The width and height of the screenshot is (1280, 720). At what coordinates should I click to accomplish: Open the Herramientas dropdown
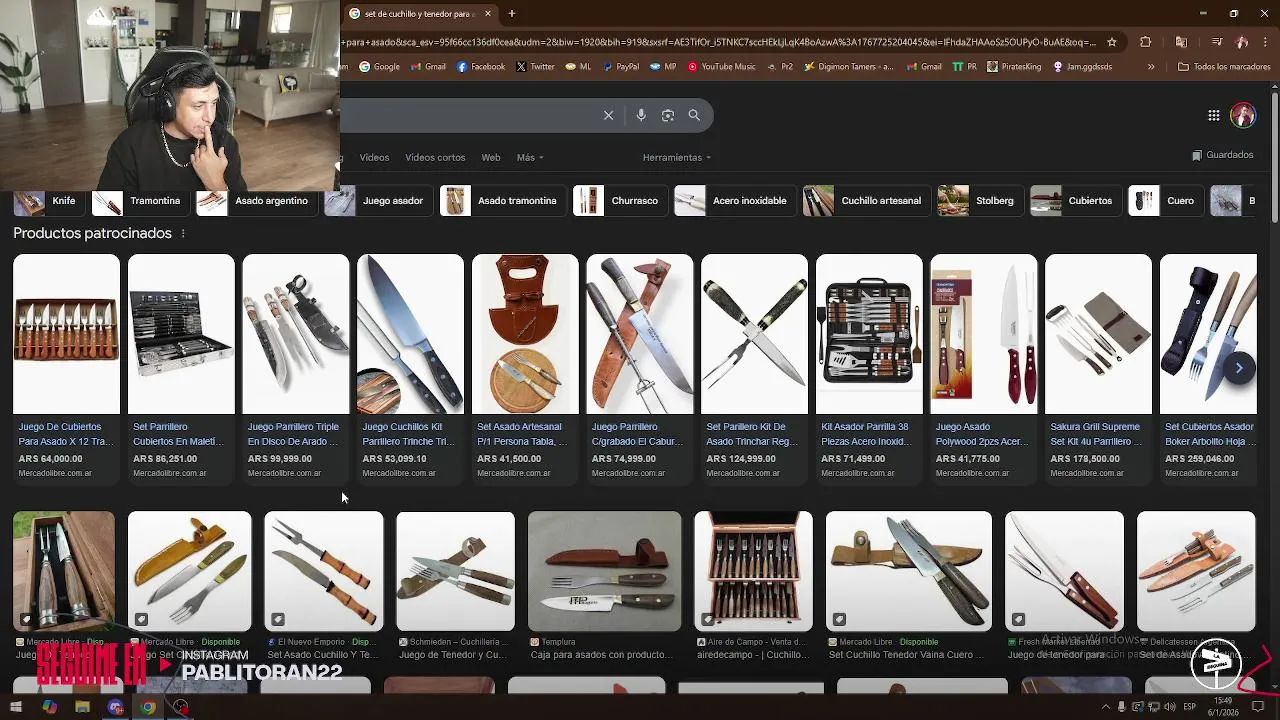tap(677, 157)
